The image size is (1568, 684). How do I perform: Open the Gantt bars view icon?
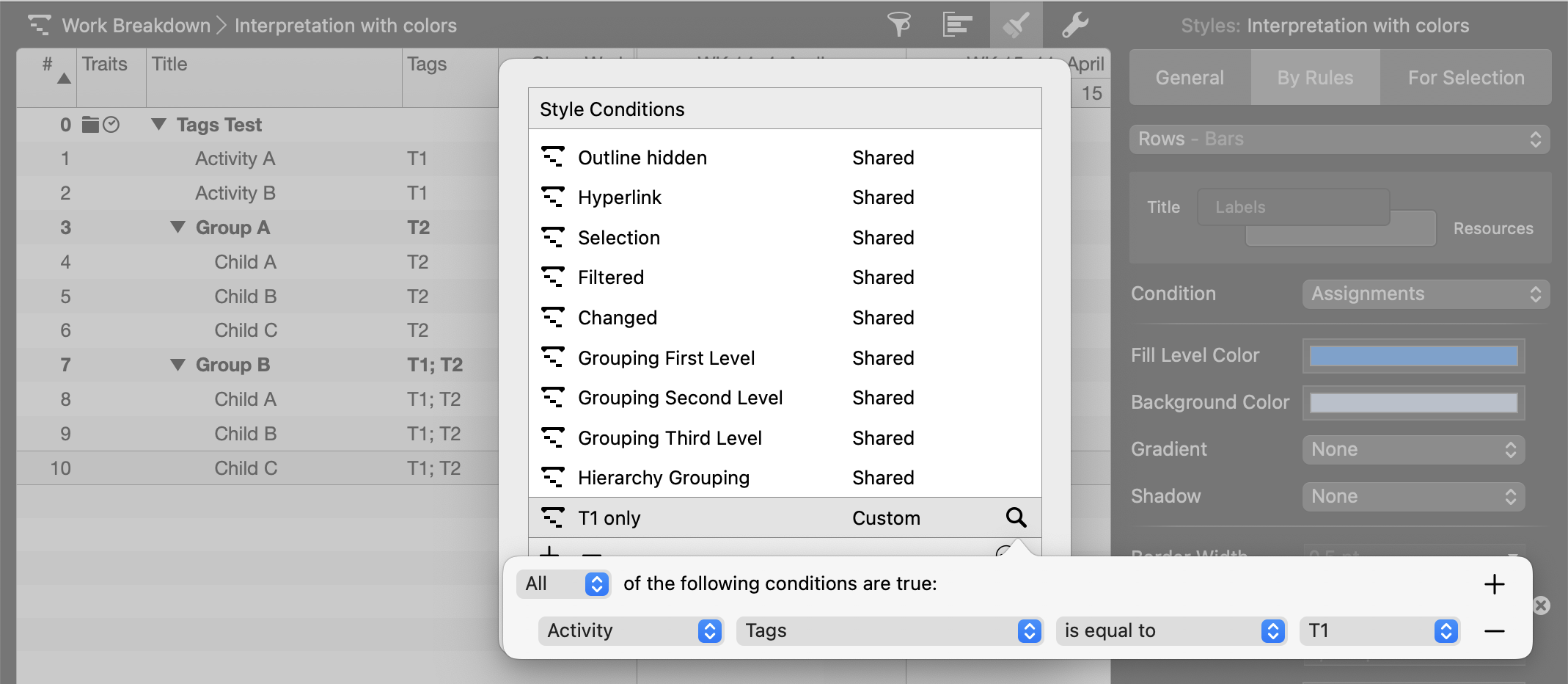[957, 25]
